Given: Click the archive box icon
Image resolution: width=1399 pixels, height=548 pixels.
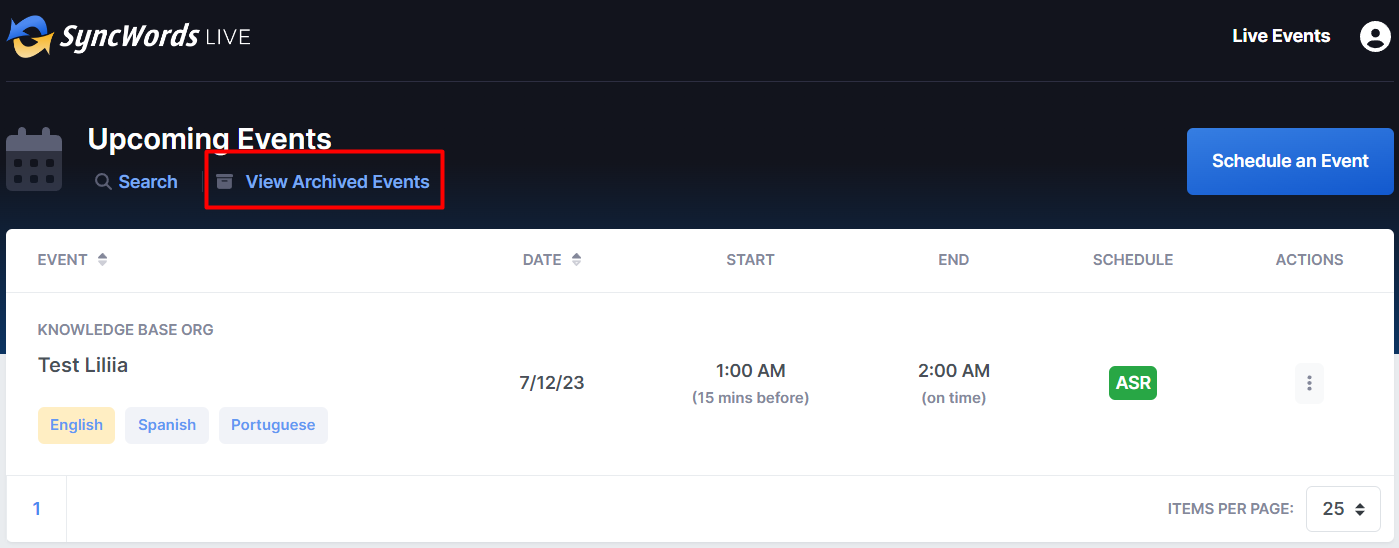Looking at the screenshot, I should (x=225, y=182).
